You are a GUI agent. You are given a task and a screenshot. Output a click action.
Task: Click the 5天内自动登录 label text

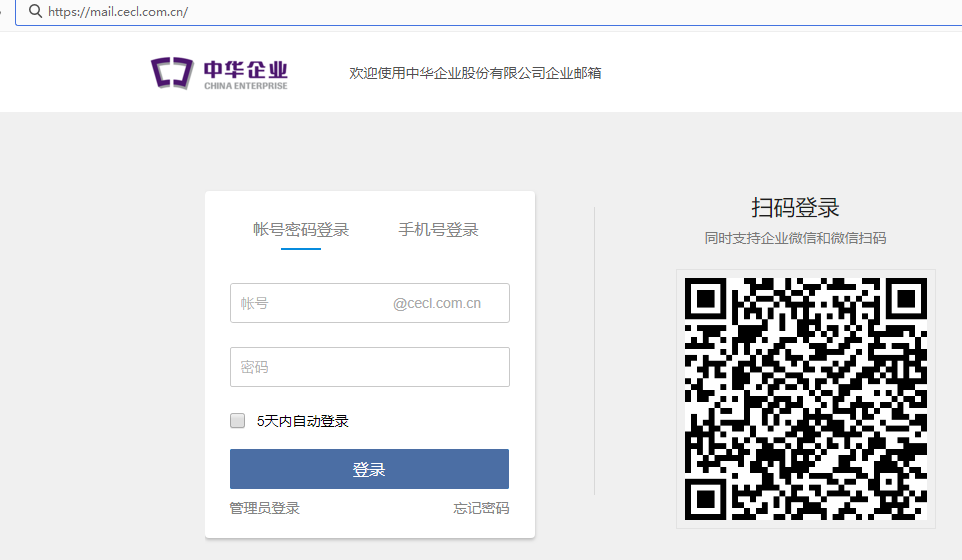[x=302, y=421]
